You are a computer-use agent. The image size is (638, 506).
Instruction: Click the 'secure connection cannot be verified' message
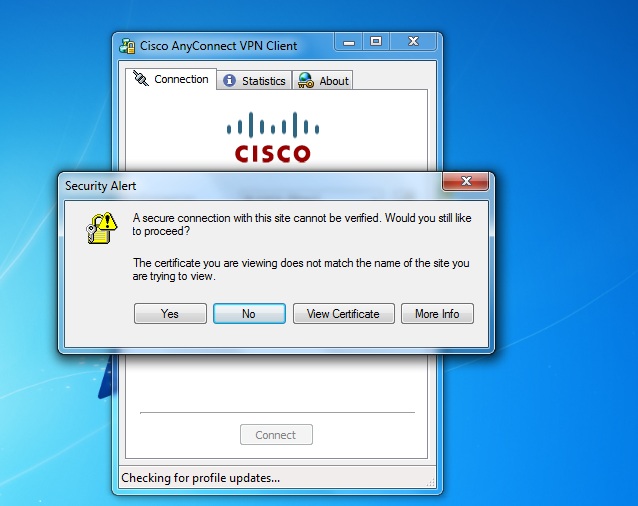click(x=302, y=225)
